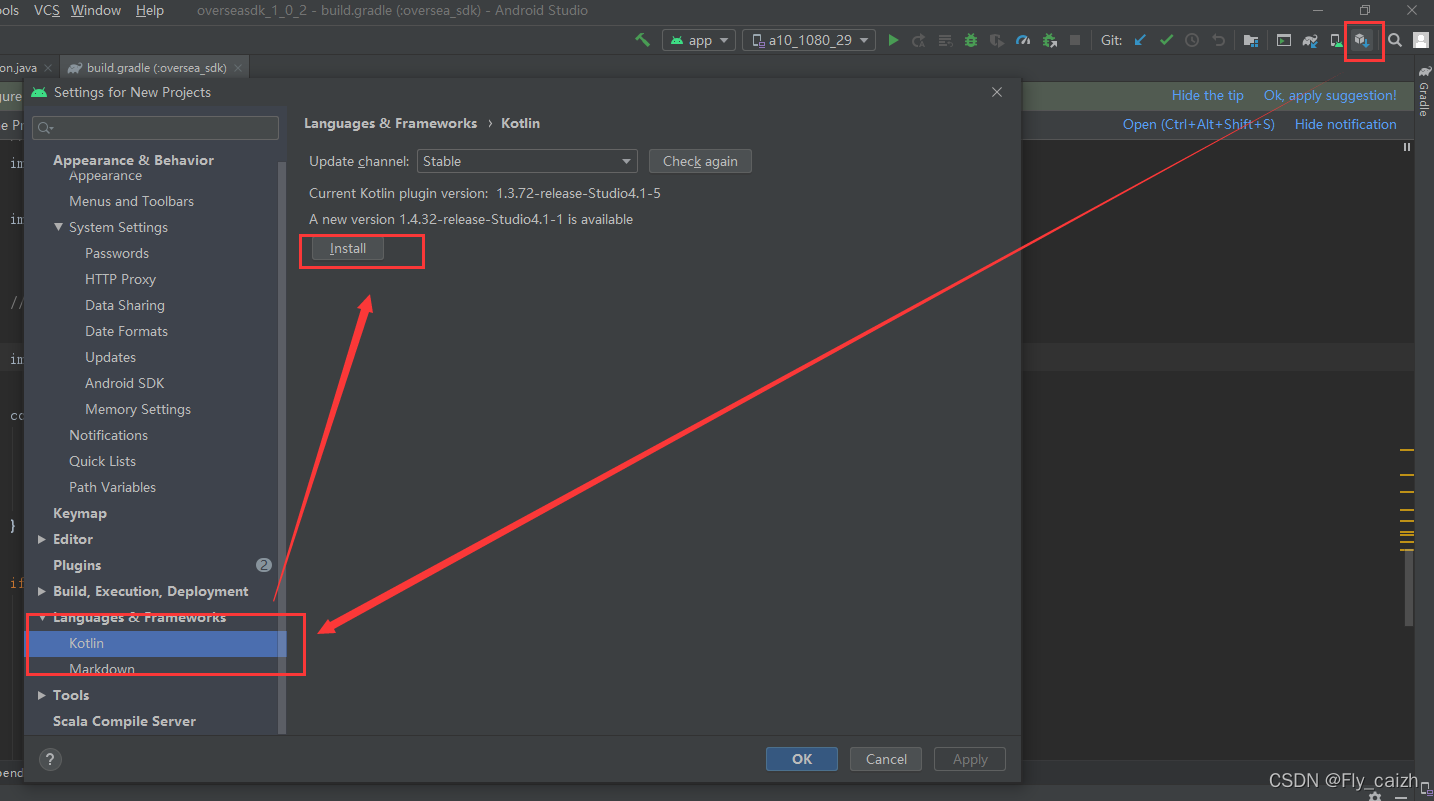Click Sync Project with Gradle Files icon
Viewport: 1434px width, 801px height.
click(1310, 40)
